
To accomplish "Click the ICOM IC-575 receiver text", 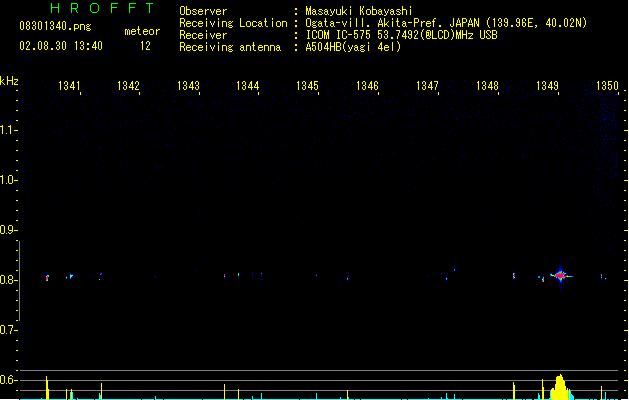I will (402, 35).
